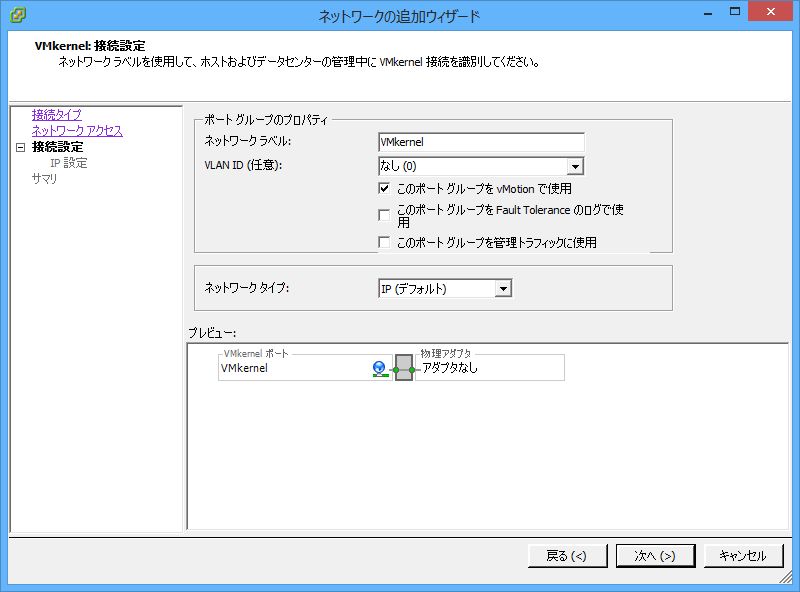The height and width of the screenshot is (592, 800).
Task: Close the ネットワークの追加ウィザード window
Action: [x=770, y=11]
